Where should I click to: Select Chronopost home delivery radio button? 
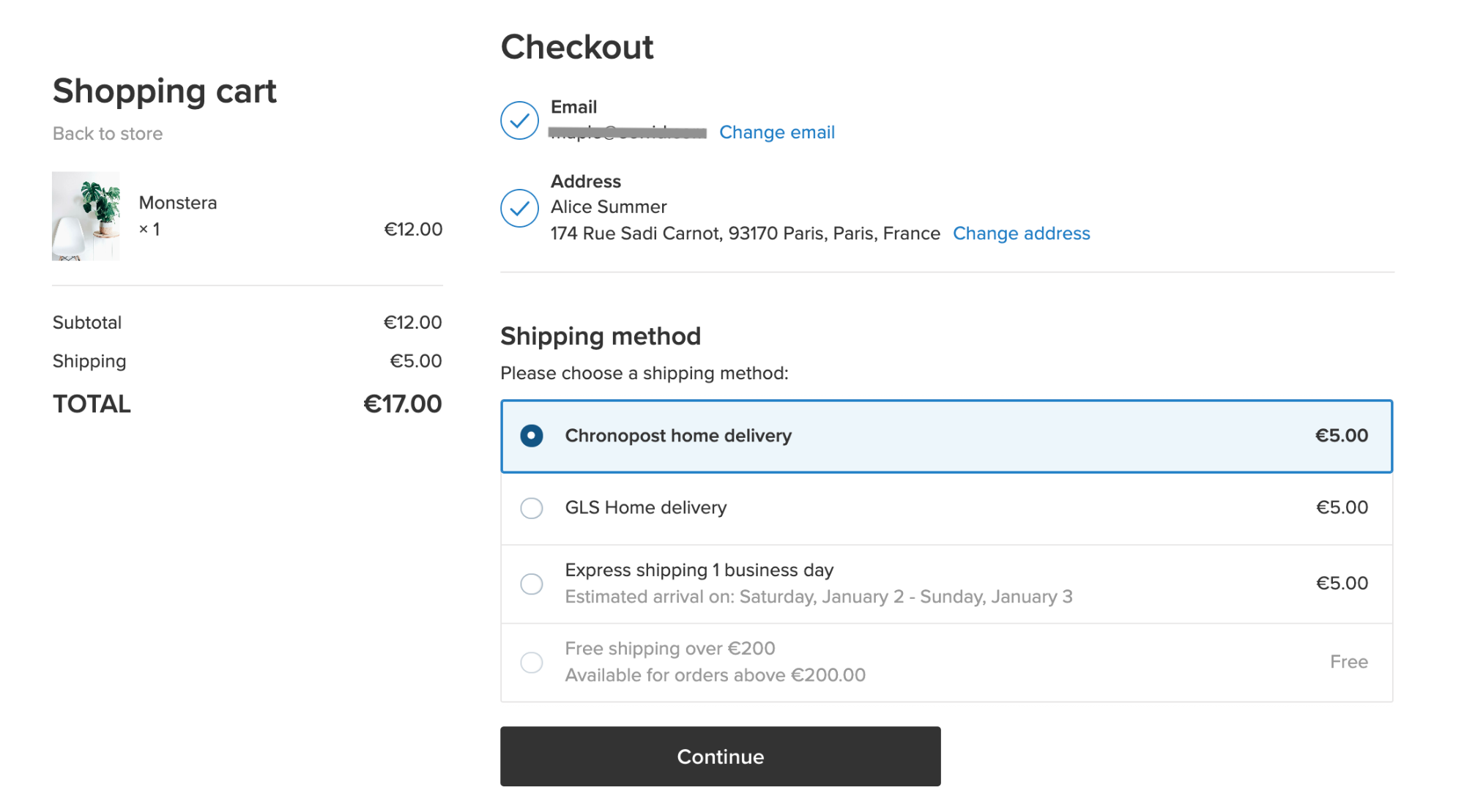532,436
